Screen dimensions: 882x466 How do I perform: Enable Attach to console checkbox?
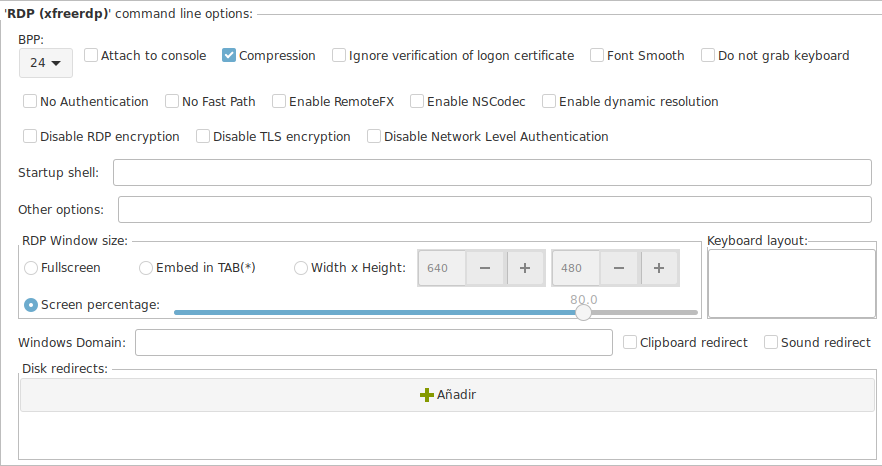click(91, 55)
